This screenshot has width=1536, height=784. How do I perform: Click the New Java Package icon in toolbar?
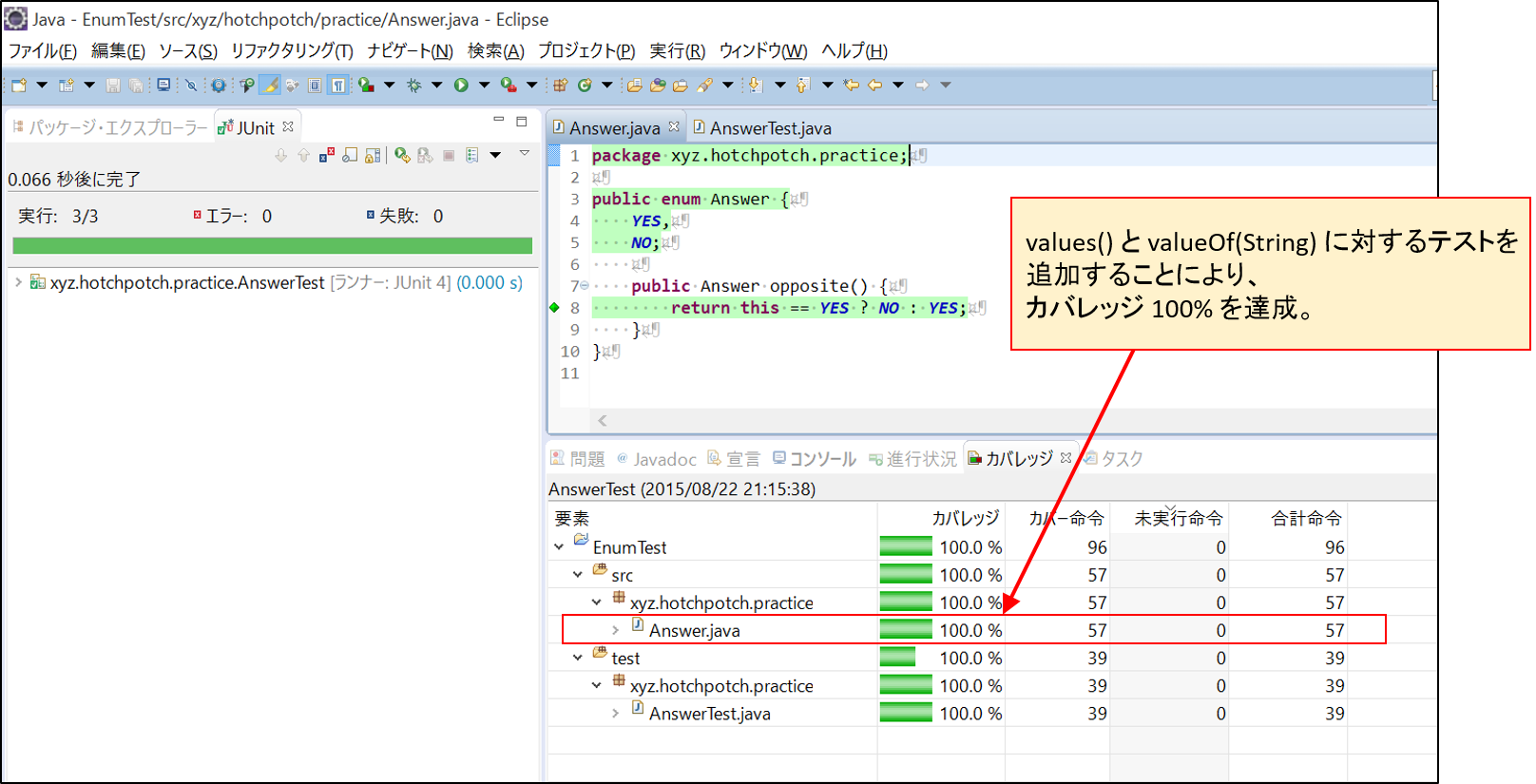pyautogui.click(x=560, y=86)
